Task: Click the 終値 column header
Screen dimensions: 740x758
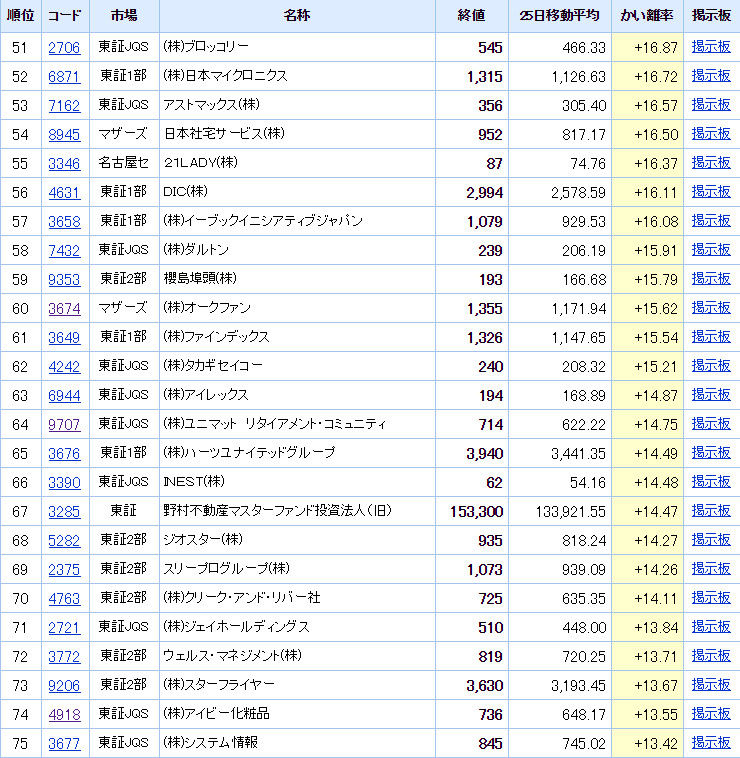Action: [x=472, y=15]
